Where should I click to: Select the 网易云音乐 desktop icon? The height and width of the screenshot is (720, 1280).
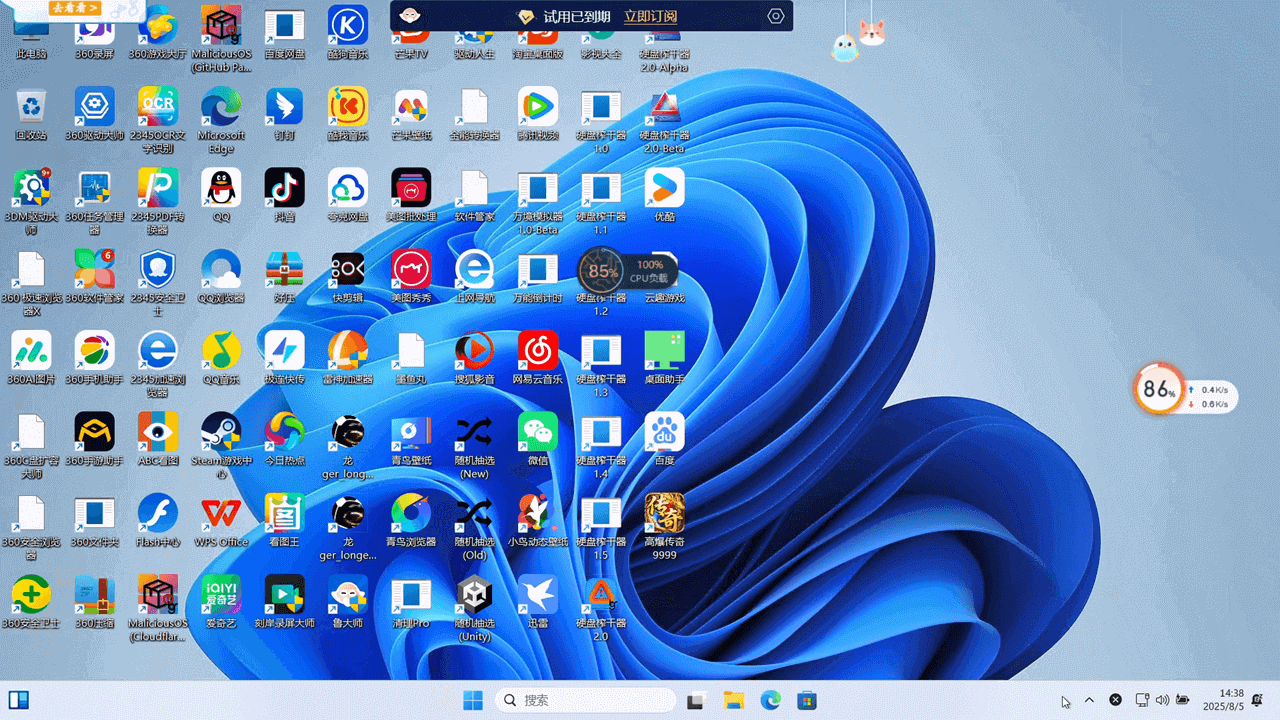coord(538,352)
